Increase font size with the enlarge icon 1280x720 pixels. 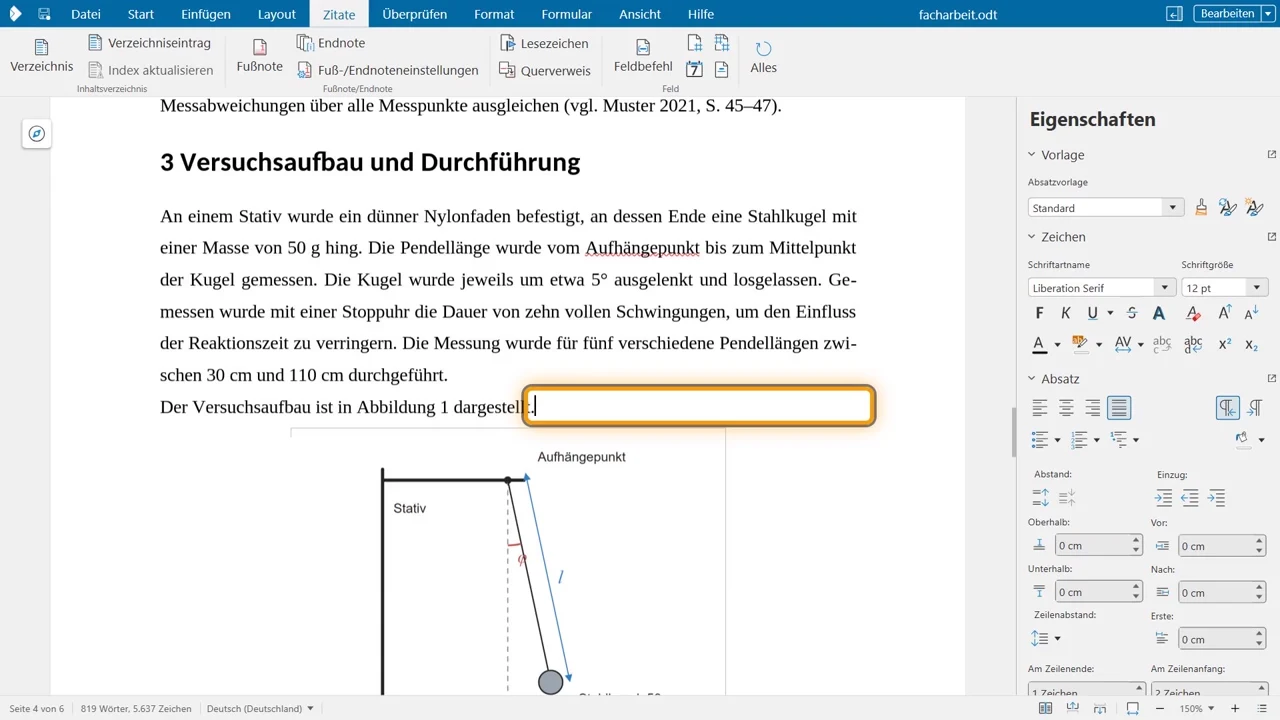tap(1225, 314)
